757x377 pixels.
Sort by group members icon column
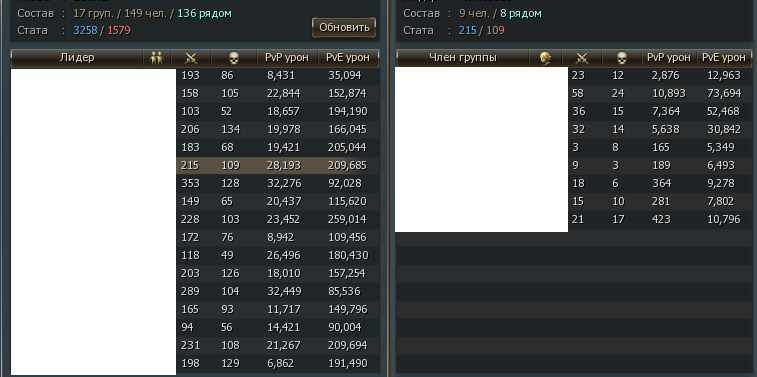157,58
